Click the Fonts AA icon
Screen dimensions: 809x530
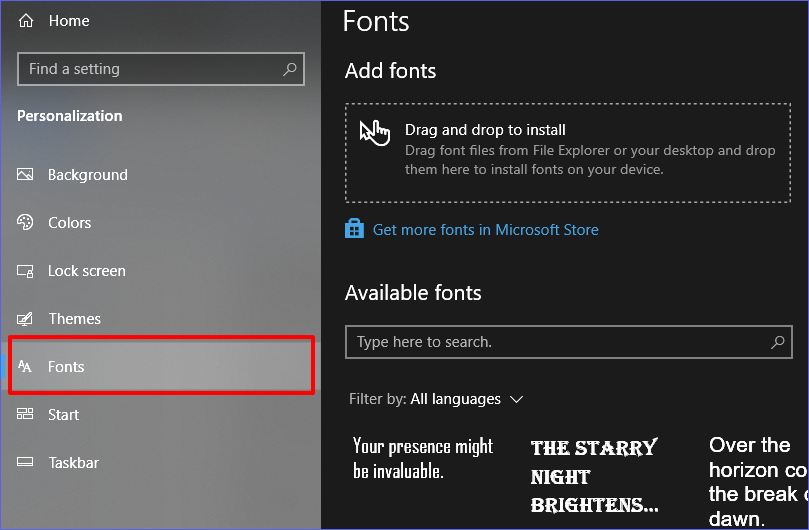[x=25, y=366]
